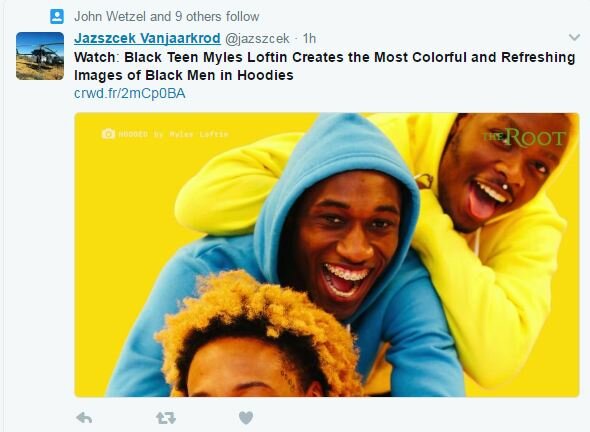Like the tweet with heart icon
Image resolution: width=590 pixels, height=432 pixels.
coord(246,418)
